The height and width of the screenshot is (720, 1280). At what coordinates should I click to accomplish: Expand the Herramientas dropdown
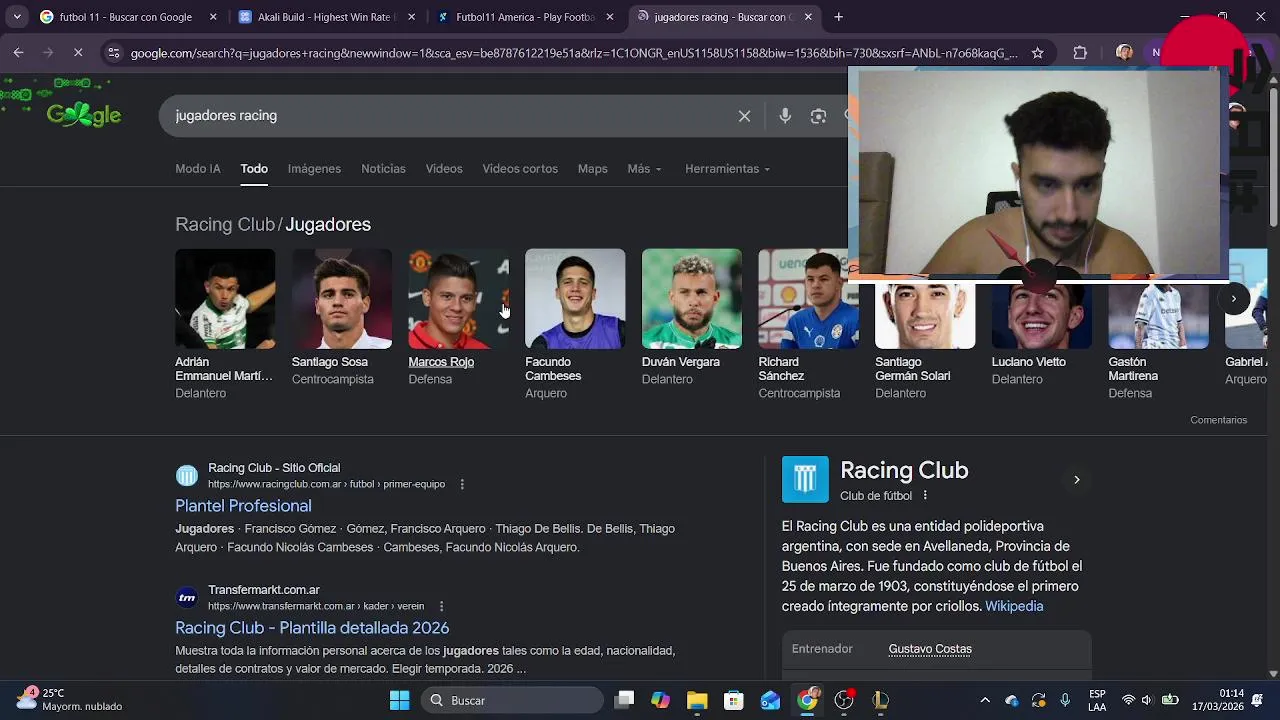[x=727, y=169]
